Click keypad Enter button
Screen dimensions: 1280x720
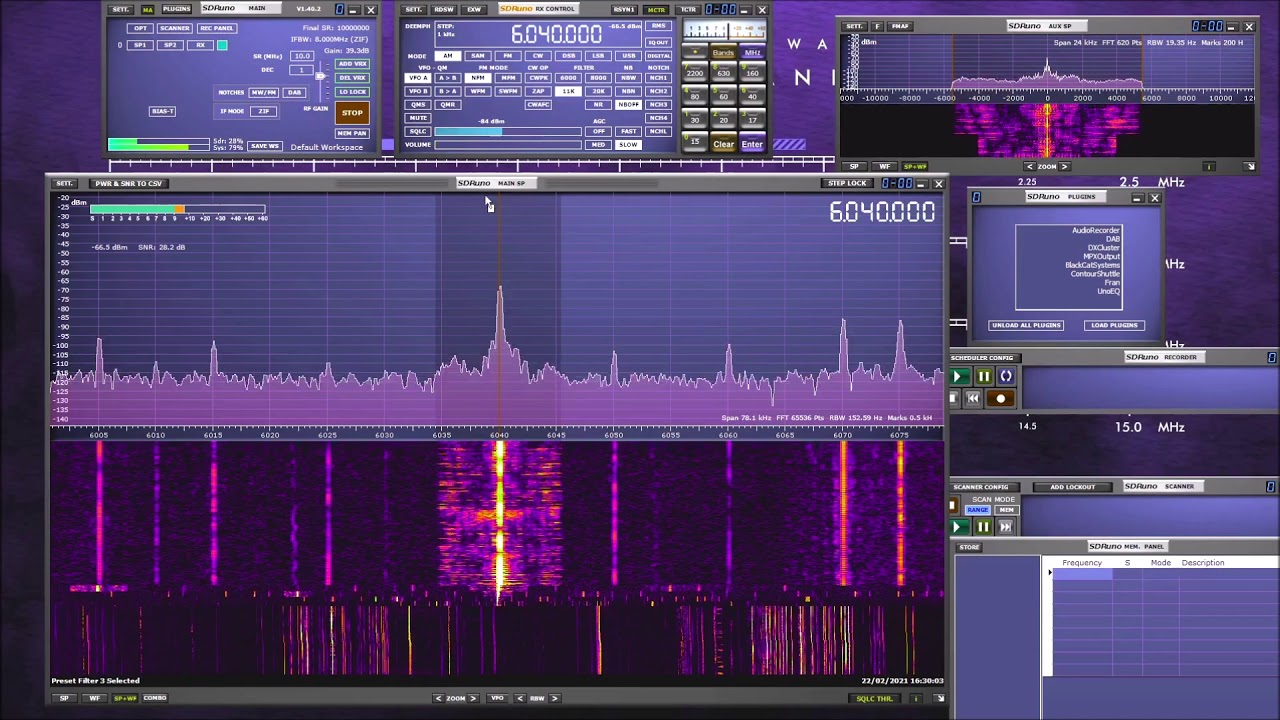[x=751, y=144]
